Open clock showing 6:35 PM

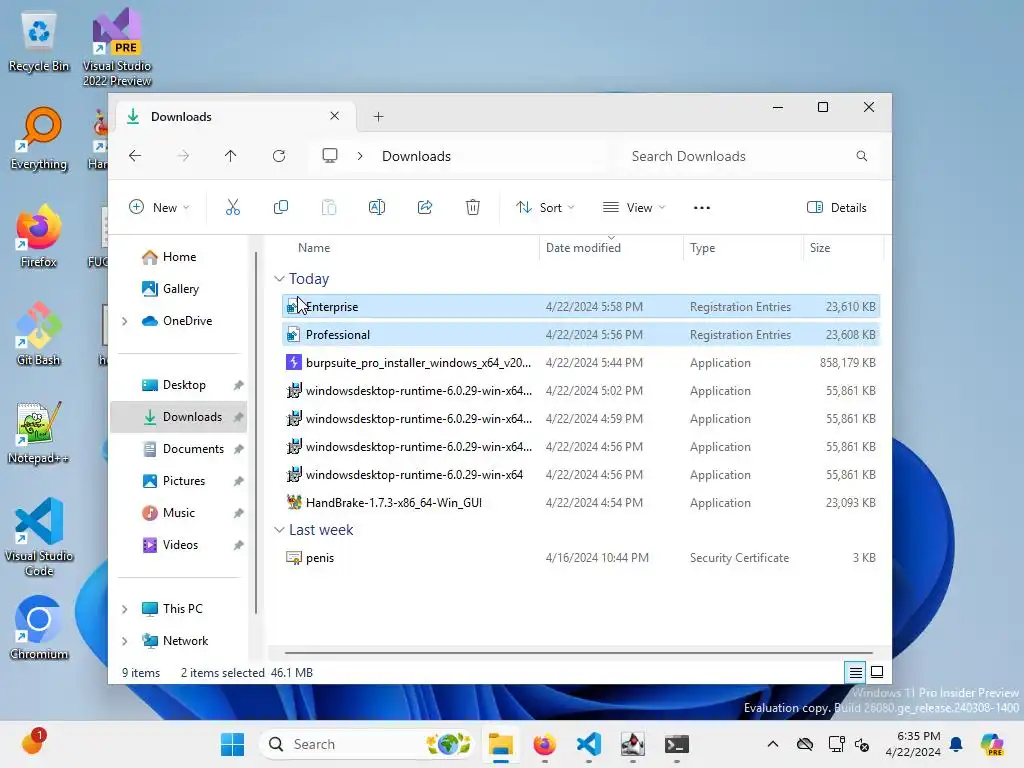(x=913, y=744)
